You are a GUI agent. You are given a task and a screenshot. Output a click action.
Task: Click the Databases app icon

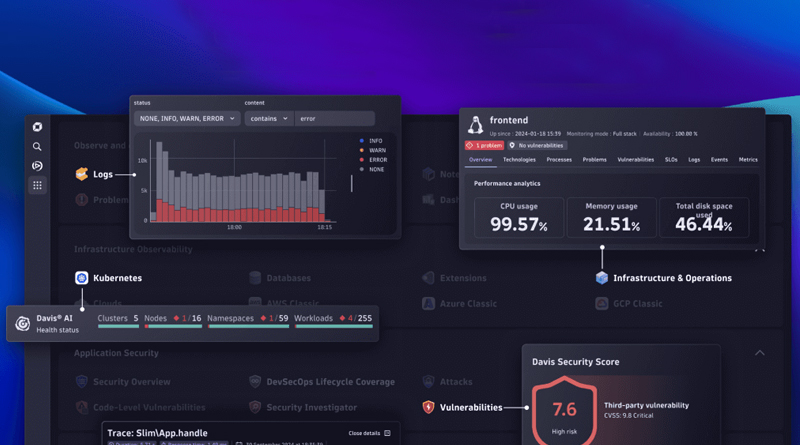pos(255,278)
